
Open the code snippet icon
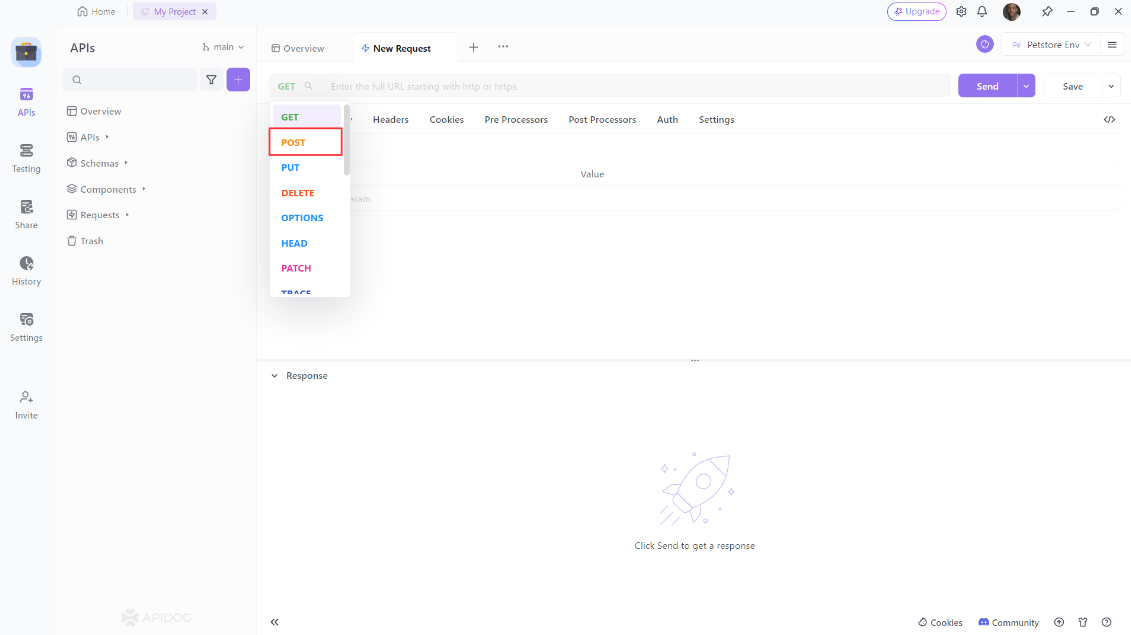point(1109,120)
